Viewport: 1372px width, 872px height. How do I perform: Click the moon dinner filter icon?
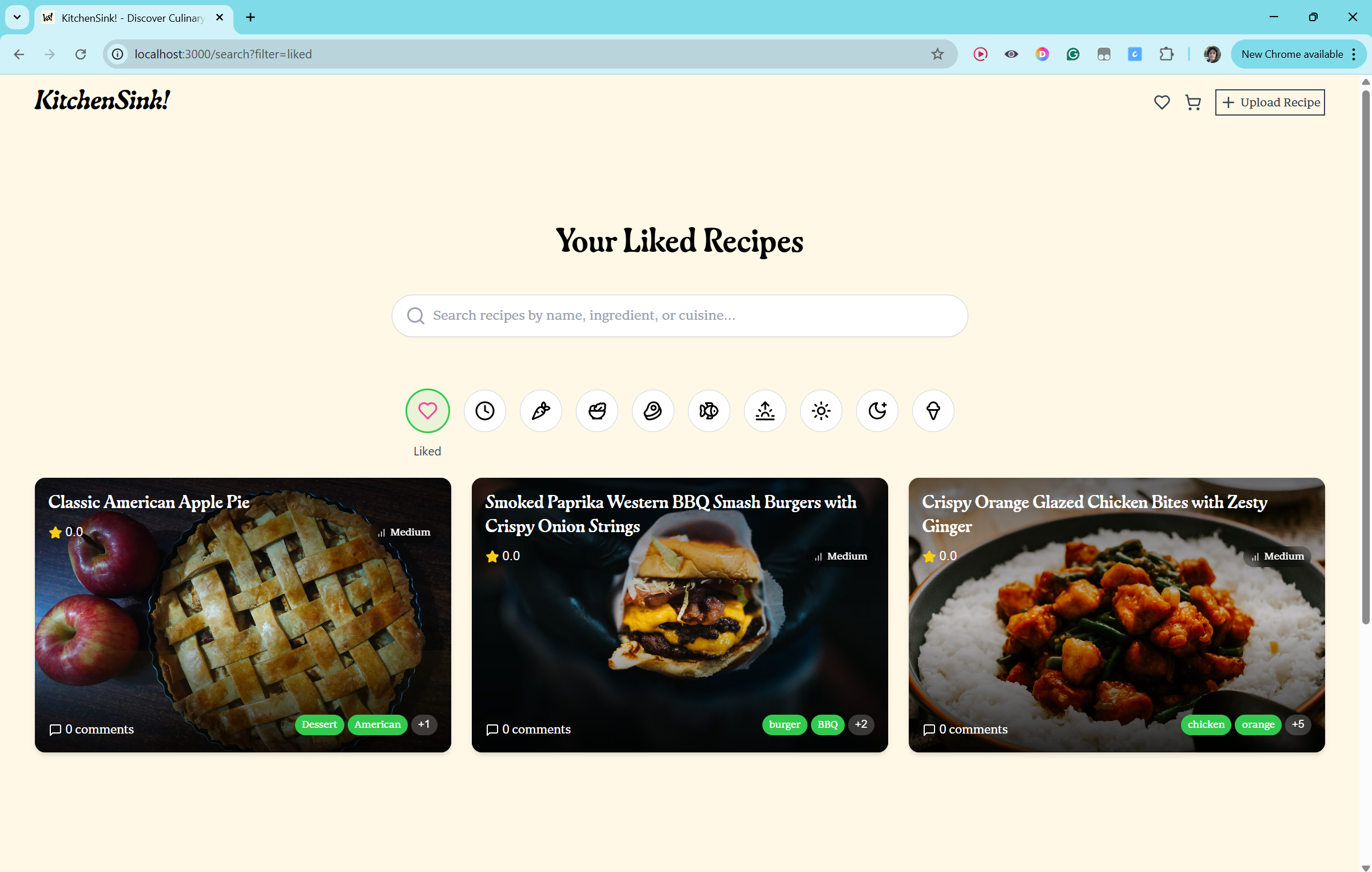tap(877, 410)
